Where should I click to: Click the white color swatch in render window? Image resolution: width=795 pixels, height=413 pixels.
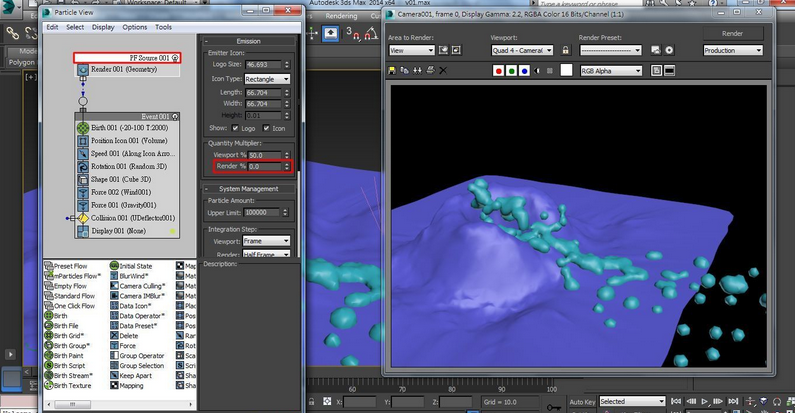[566, 72]
